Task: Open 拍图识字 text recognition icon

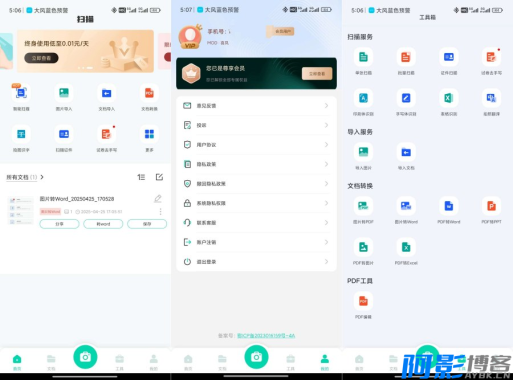Action: [21, 134]
